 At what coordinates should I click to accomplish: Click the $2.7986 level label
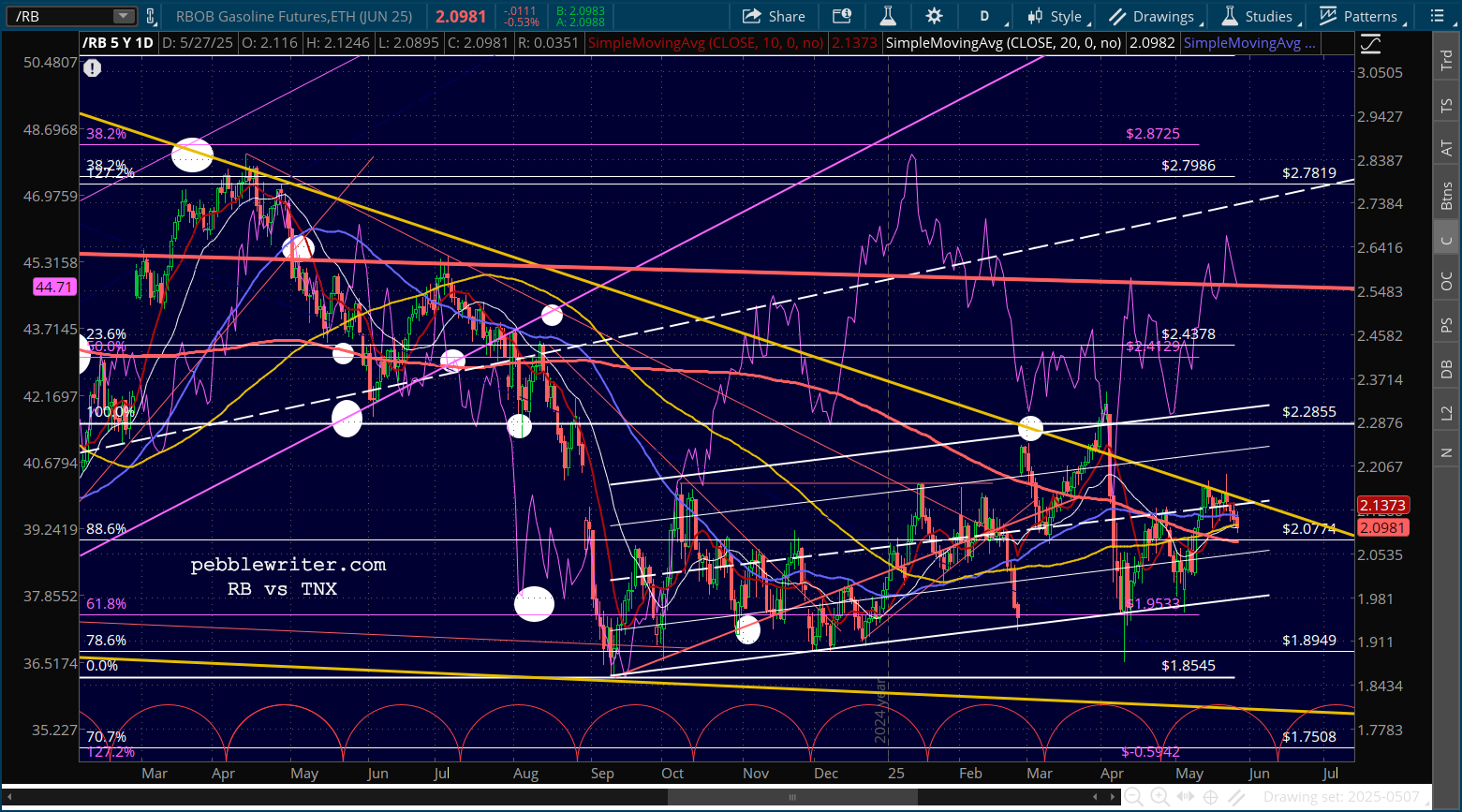click(x=1189, y=165)
